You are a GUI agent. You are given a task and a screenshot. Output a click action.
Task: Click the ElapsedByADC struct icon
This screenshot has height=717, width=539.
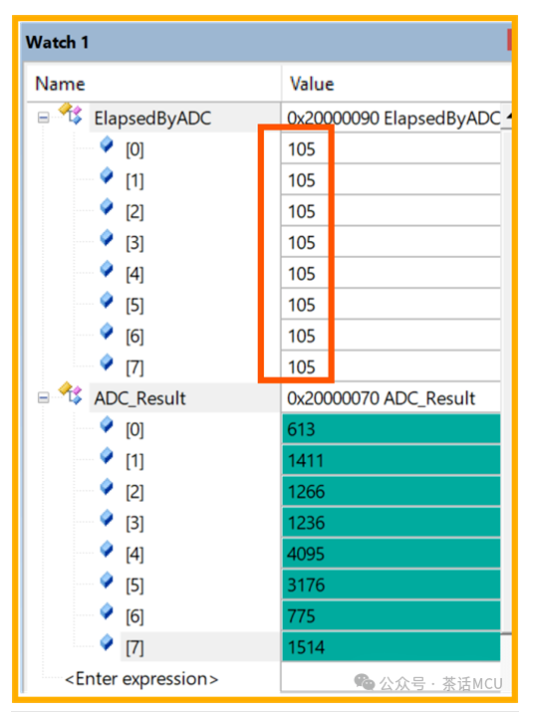pyautogui.click(x=70, y=113)
